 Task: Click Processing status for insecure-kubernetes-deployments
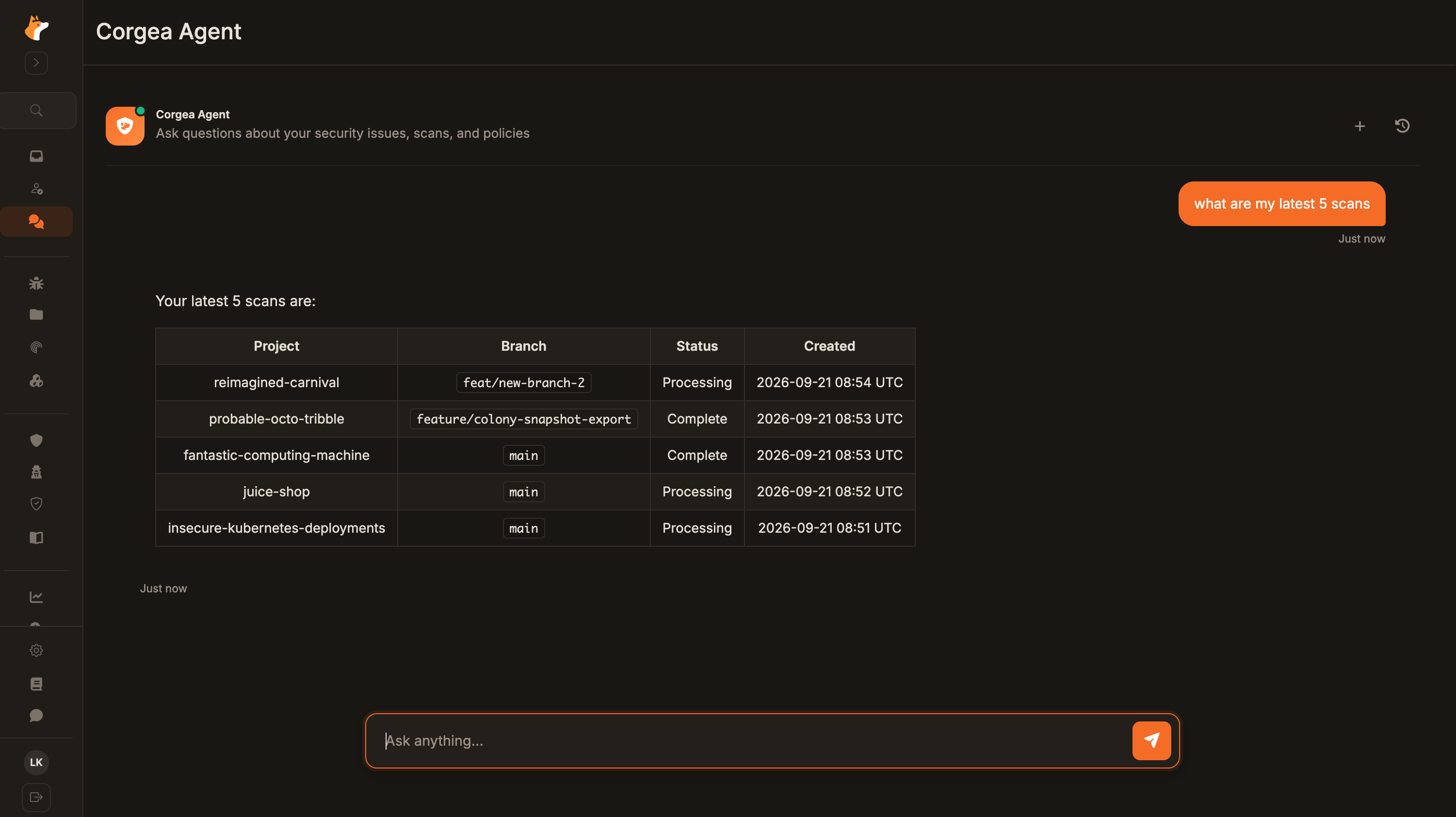pos(697,528)
